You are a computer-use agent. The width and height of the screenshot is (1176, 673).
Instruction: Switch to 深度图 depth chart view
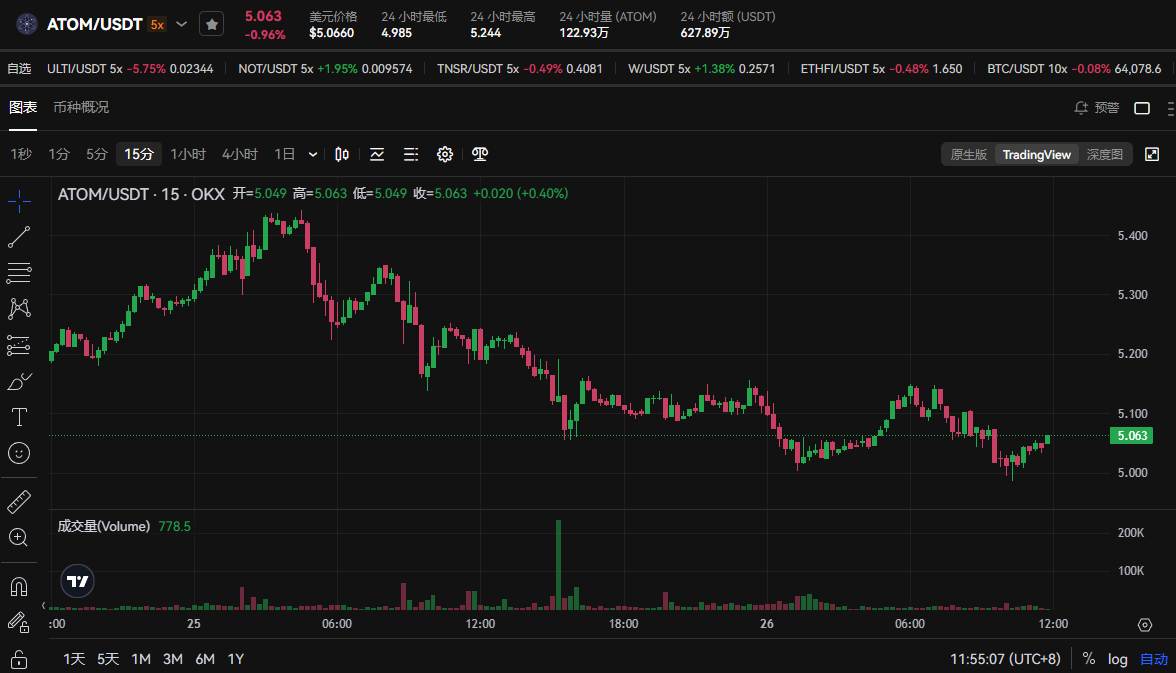(1104, 154)
